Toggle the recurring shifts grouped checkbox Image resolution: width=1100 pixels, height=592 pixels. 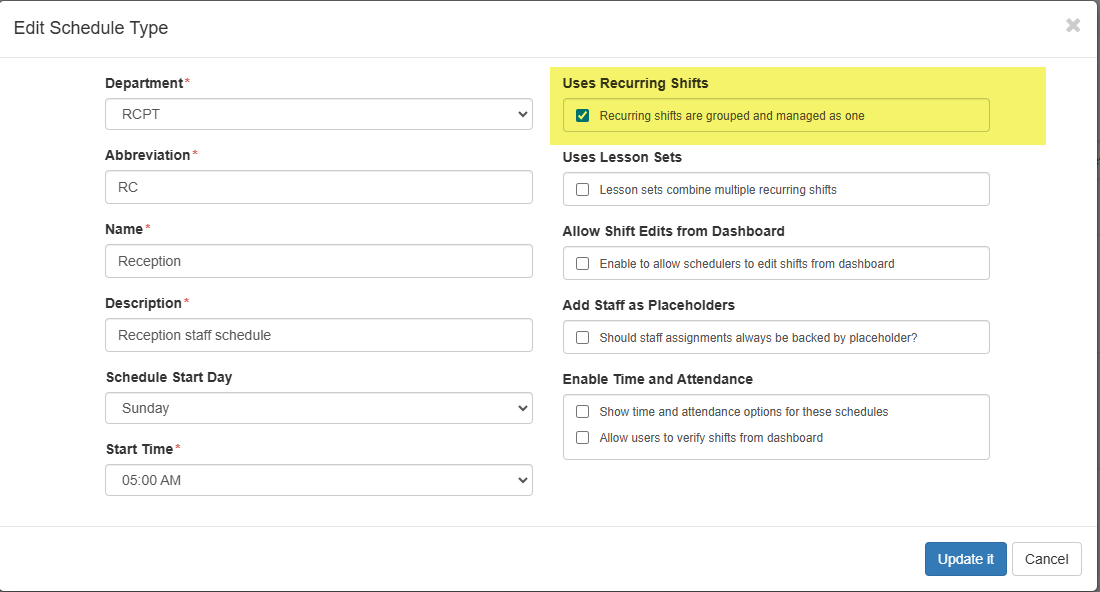pyautogui.click(x=583, y=116)
